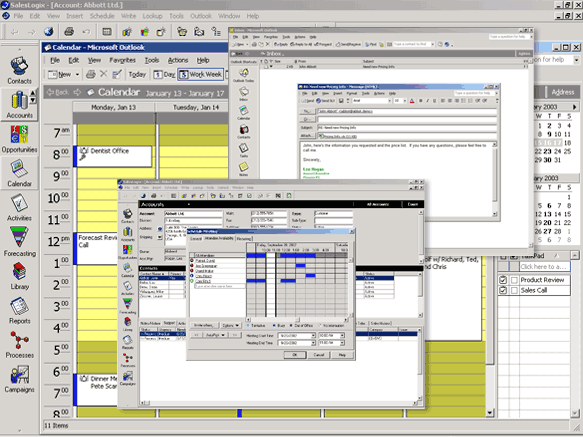
Task: Click Bold in the message window toolbar
Action: [421, 101]
